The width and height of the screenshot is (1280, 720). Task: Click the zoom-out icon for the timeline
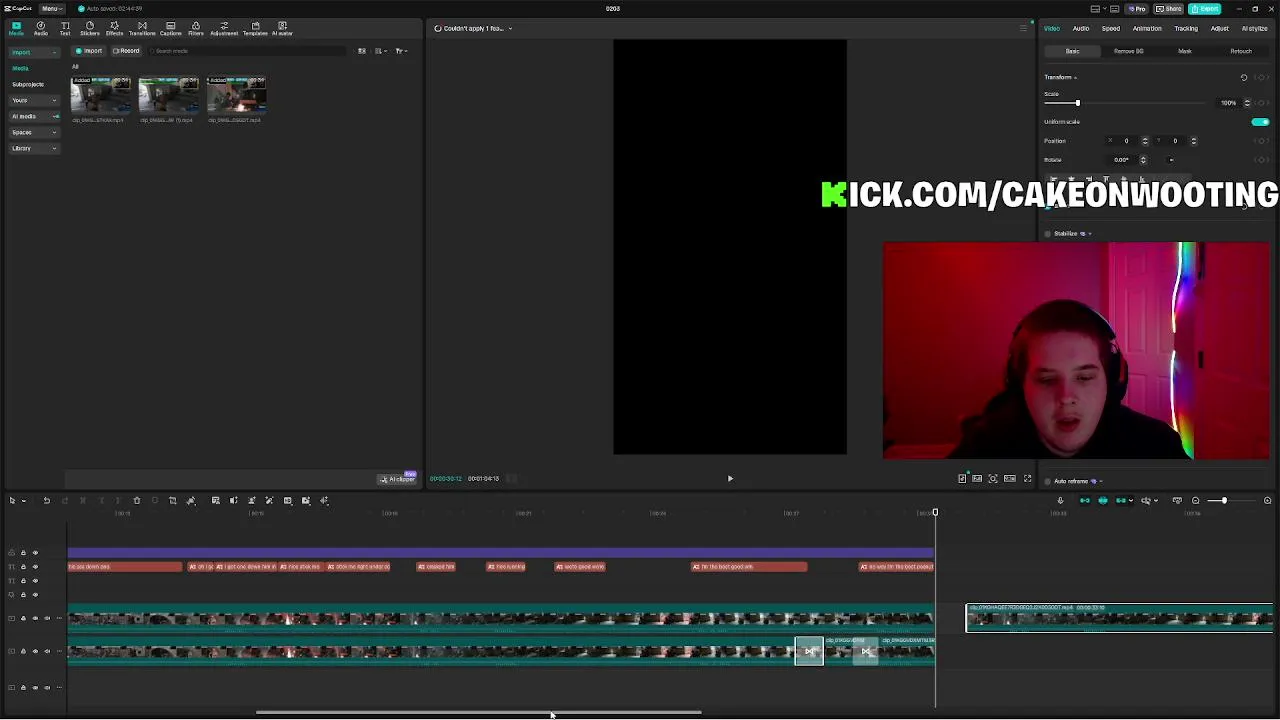(1195, 500)
